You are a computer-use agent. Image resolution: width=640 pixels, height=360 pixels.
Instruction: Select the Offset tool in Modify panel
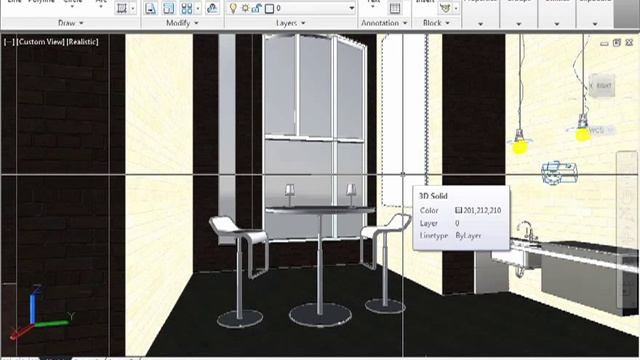tap(212, 8)
